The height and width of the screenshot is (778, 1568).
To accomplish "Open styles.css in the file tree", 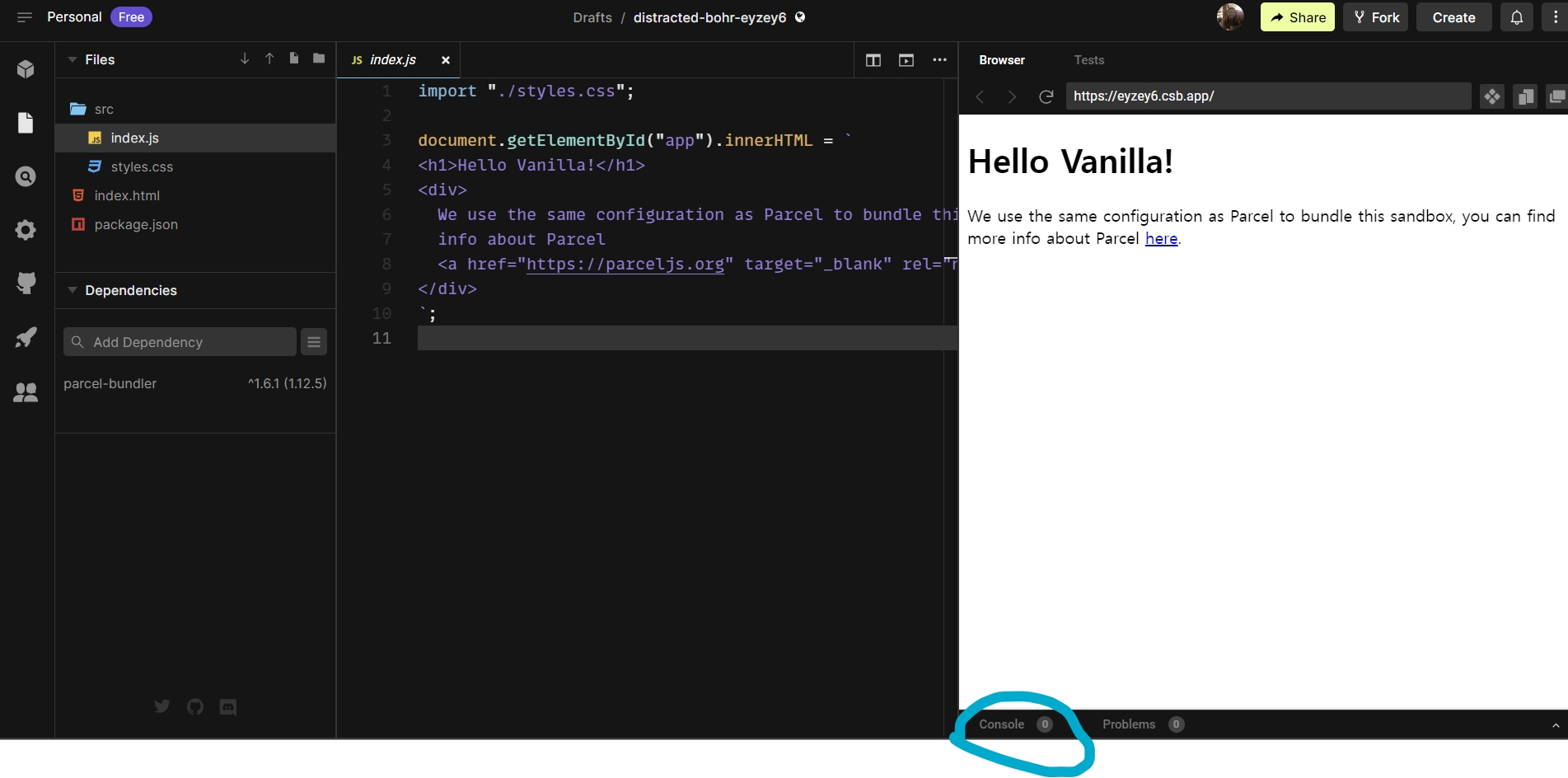I will tap(142, 166).
